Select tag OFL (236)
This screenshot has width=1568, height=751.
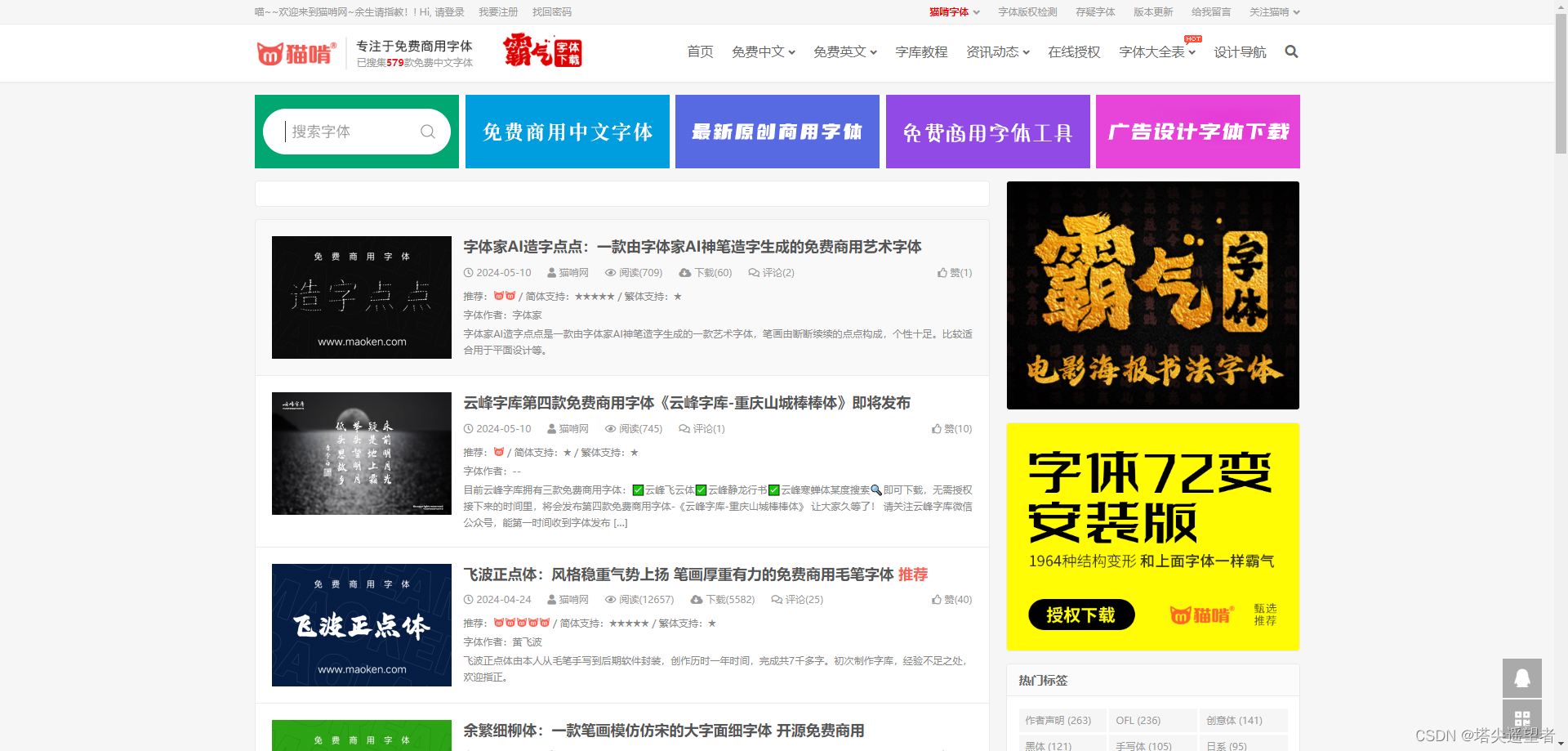(1153, 720)
